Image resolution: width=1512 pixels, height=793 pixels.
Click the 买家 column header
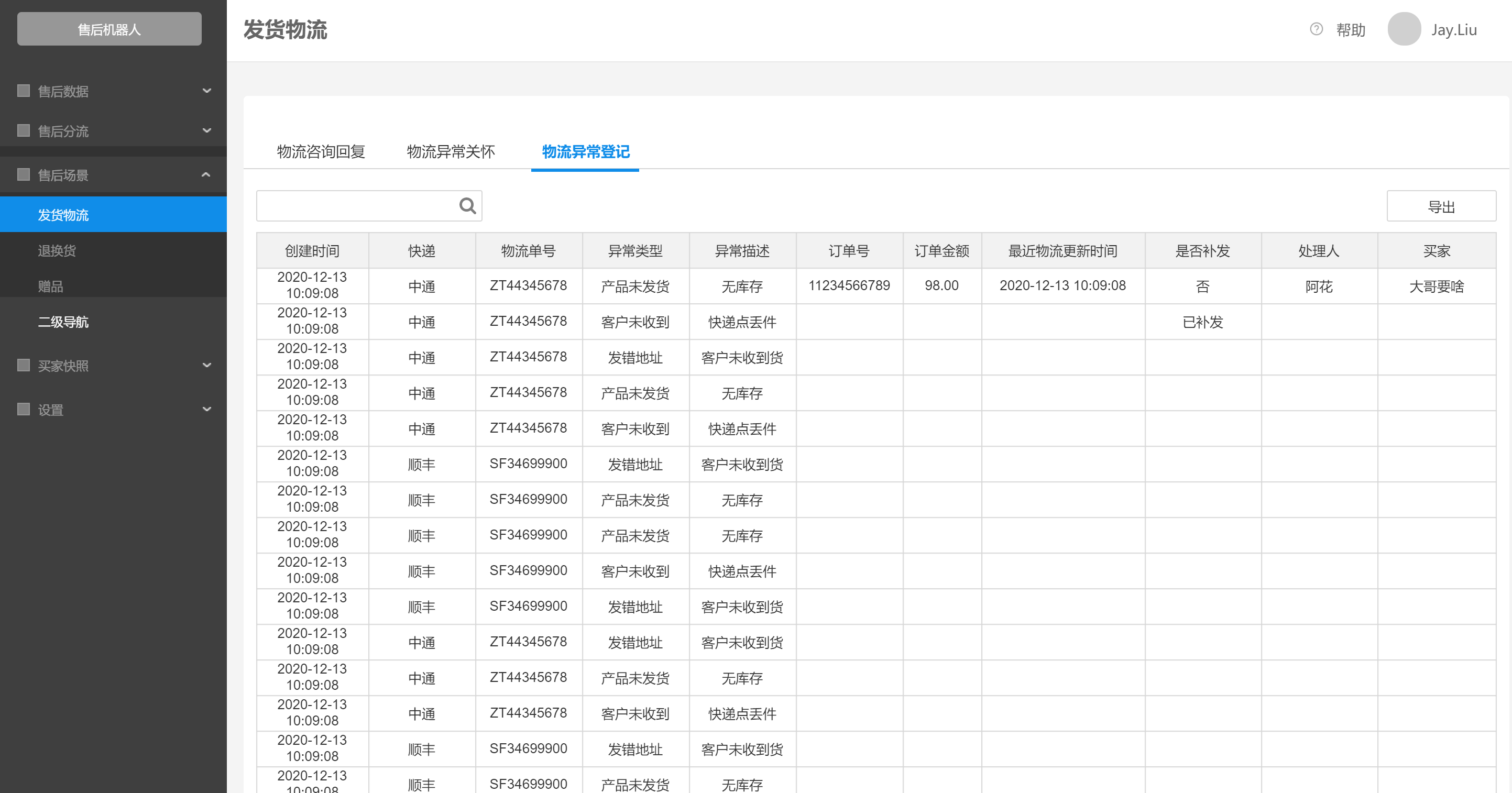click(x=1436, y=251)
